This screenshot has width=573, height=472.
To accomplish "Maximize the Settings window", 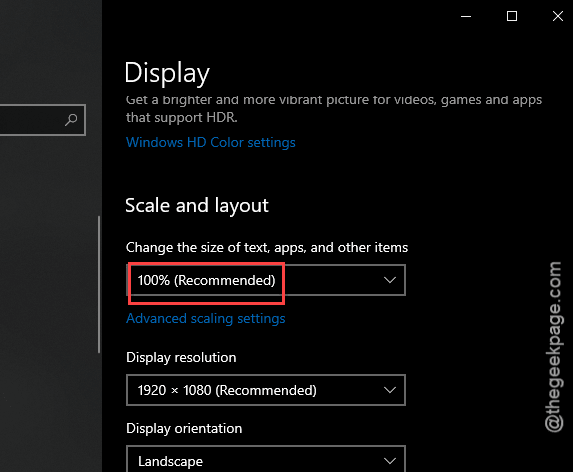I will tap(512, 16).
